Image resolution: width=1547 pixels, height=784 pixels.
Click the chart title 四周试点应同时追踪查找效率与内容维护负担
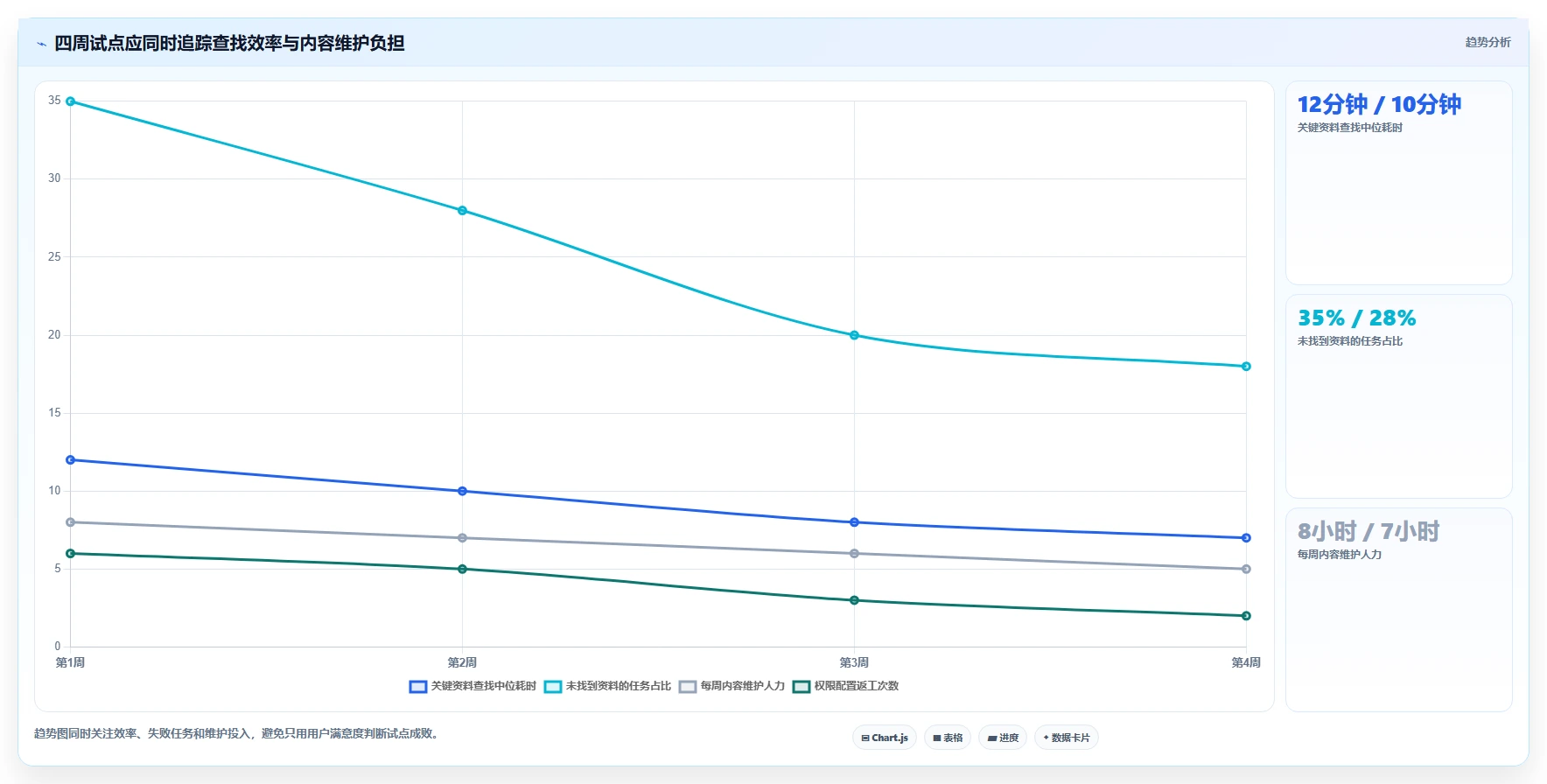(x=229, y=43)
